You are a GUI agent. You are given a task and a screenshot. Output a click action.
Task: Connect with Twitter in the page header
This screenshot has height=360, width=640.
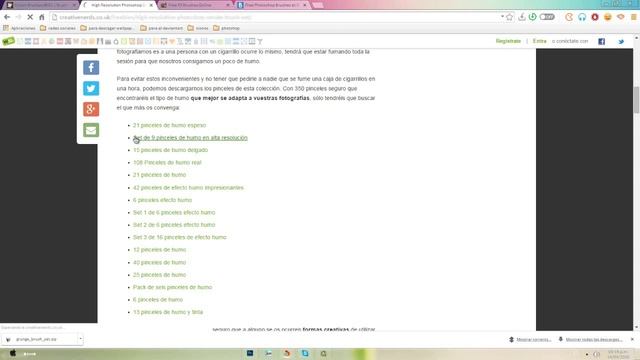(621, 41)
